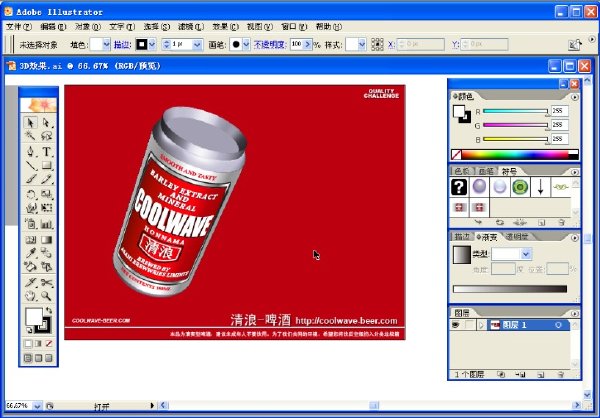600x418 pixels.
Task: Click the place symbol instance icon
Action: pyautogui.click(x=478, y=222)
